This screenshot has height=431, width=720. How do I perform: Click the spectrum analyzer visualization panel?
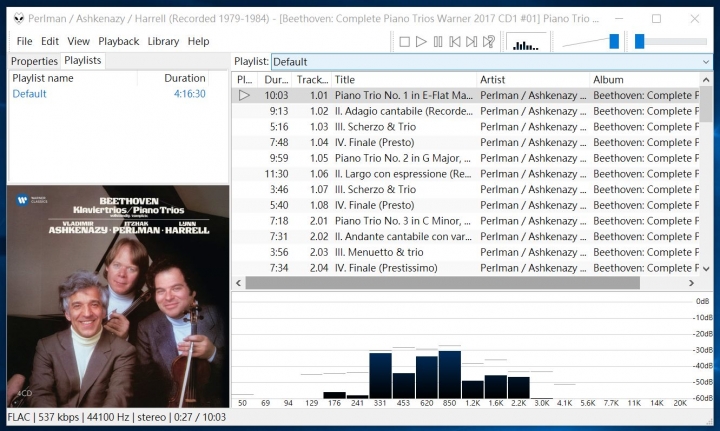coord(472,350)
